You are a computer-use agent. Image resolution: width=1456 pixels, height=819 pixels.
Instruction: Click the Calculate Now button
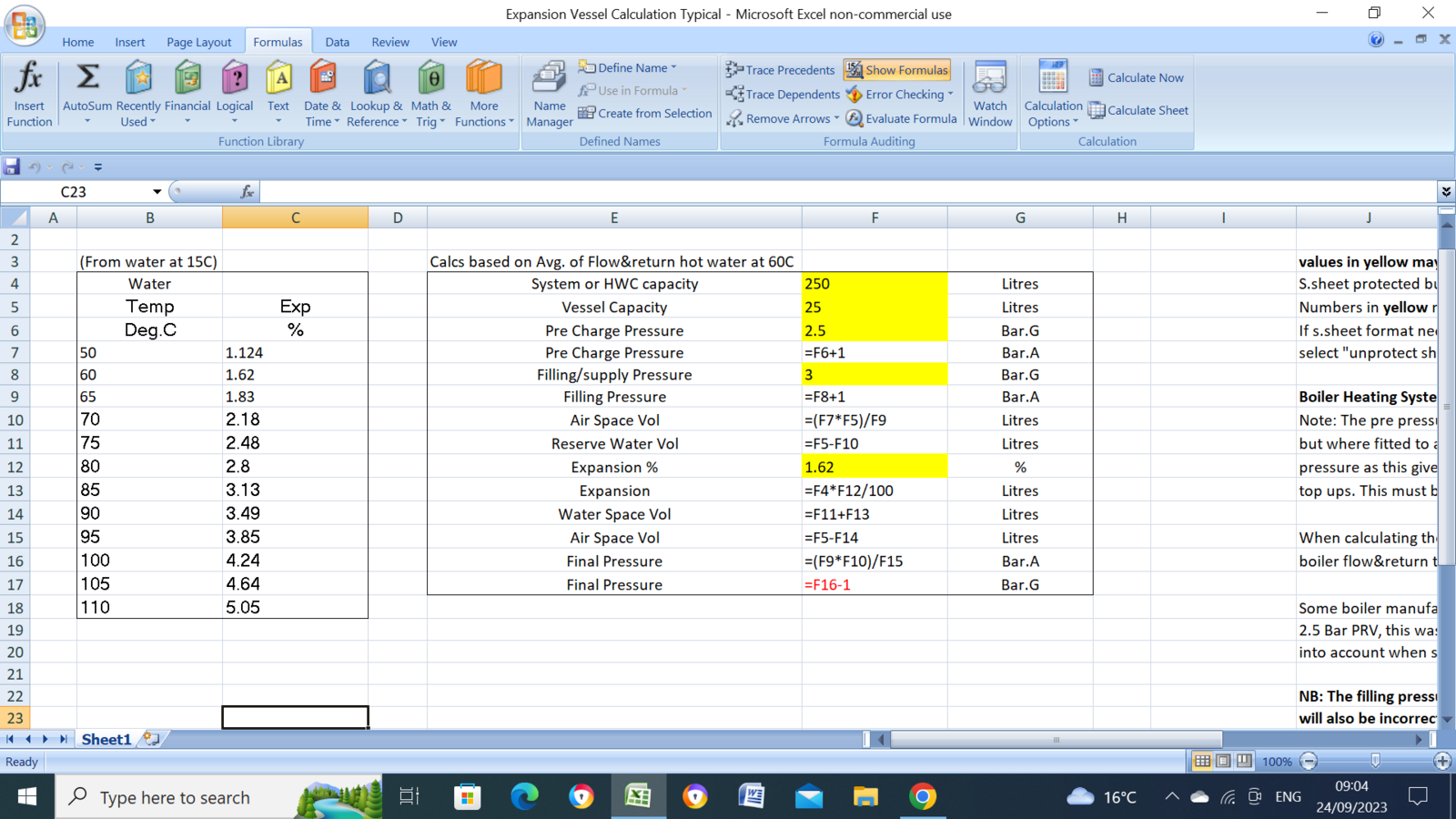pyautogui.click(x=1137, y=78)
